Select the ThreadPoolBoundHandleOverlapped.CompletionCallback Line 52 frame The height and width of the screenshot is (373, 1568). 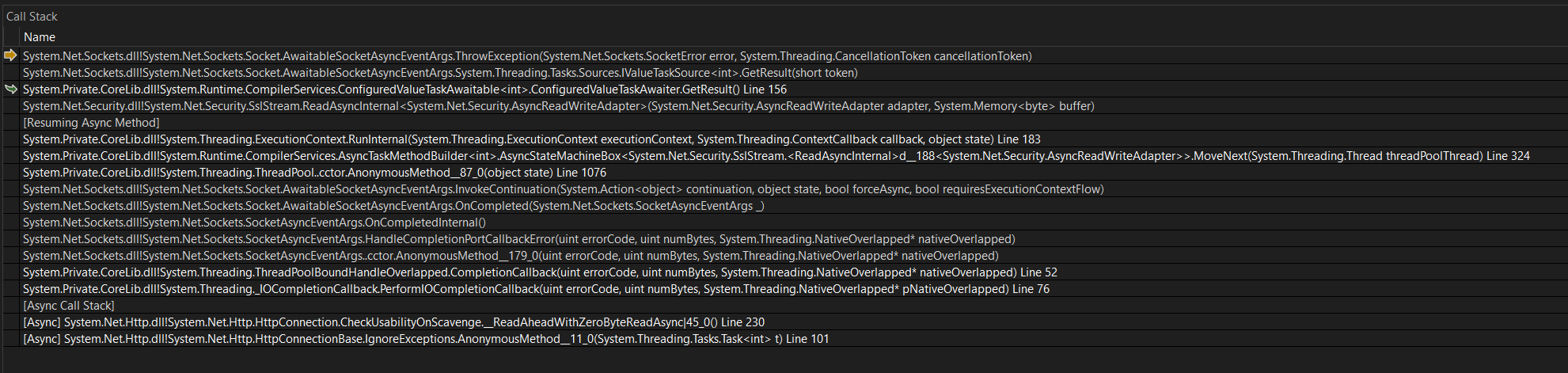tap(540, 272)
